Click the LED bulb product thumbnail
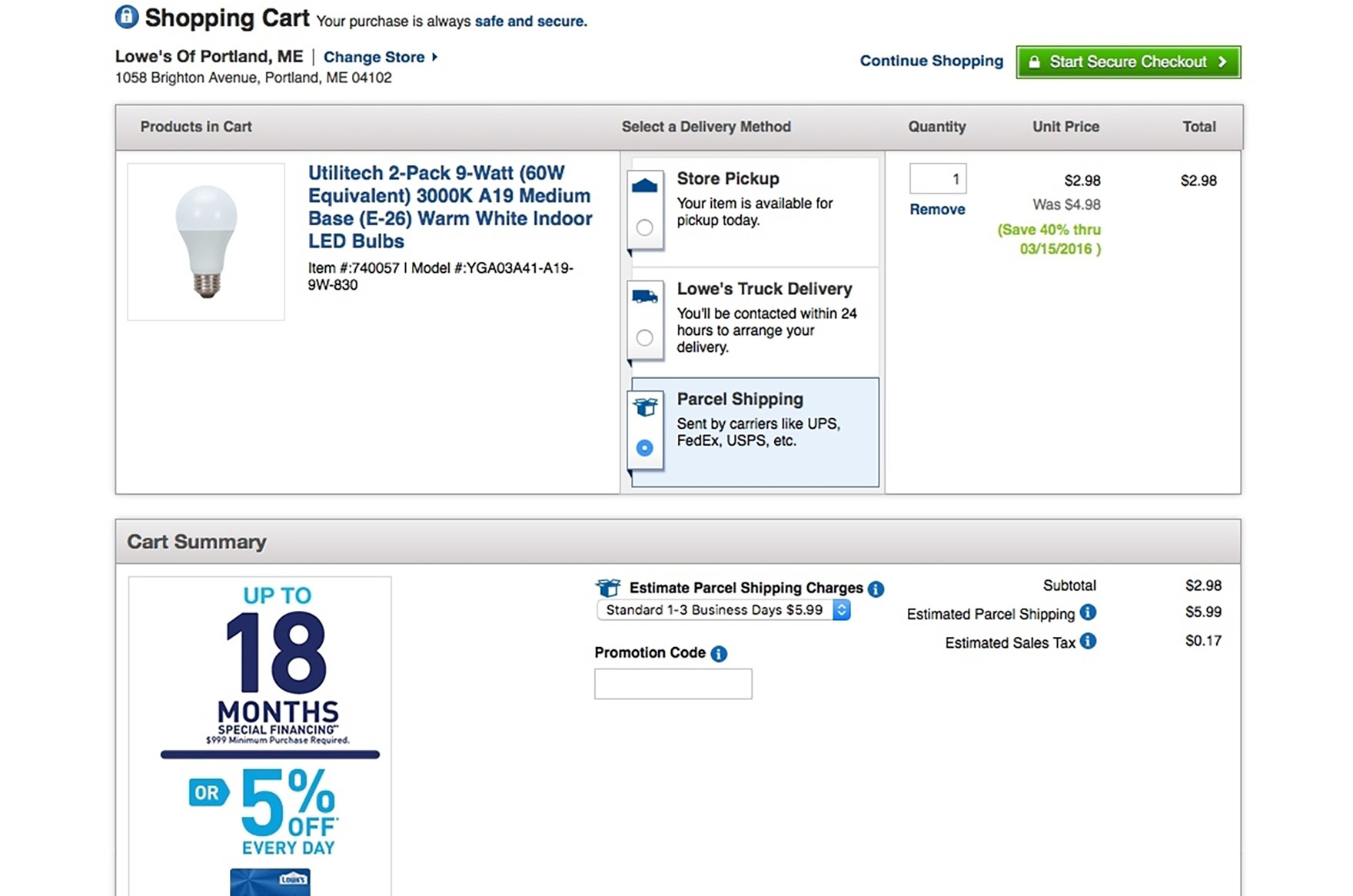This screenshot has width=1353, height=896. pos(206,241)
